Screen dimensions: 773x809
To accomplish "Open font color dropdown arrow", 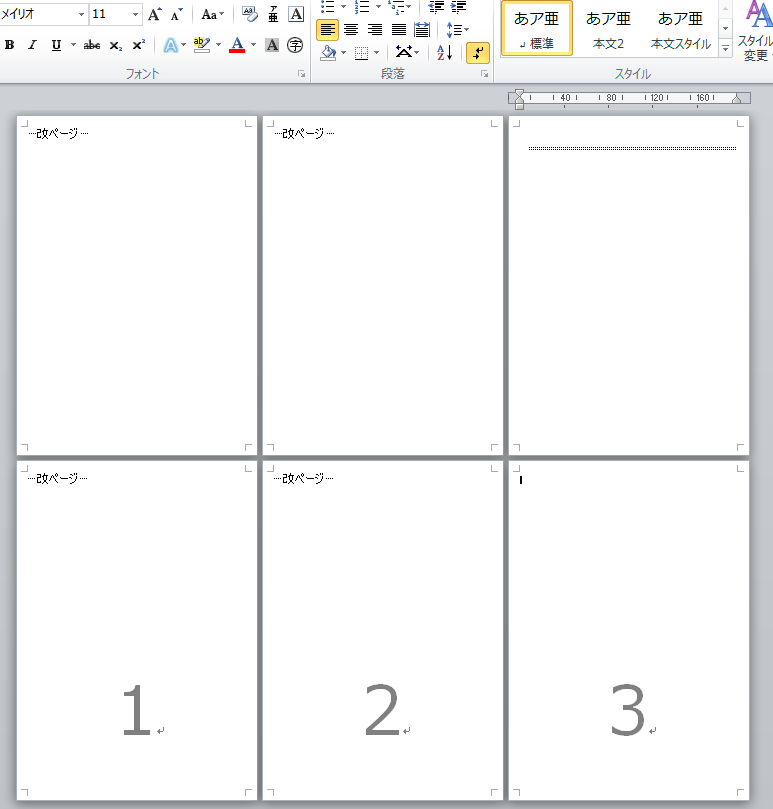I will click(x=253, y=45).
